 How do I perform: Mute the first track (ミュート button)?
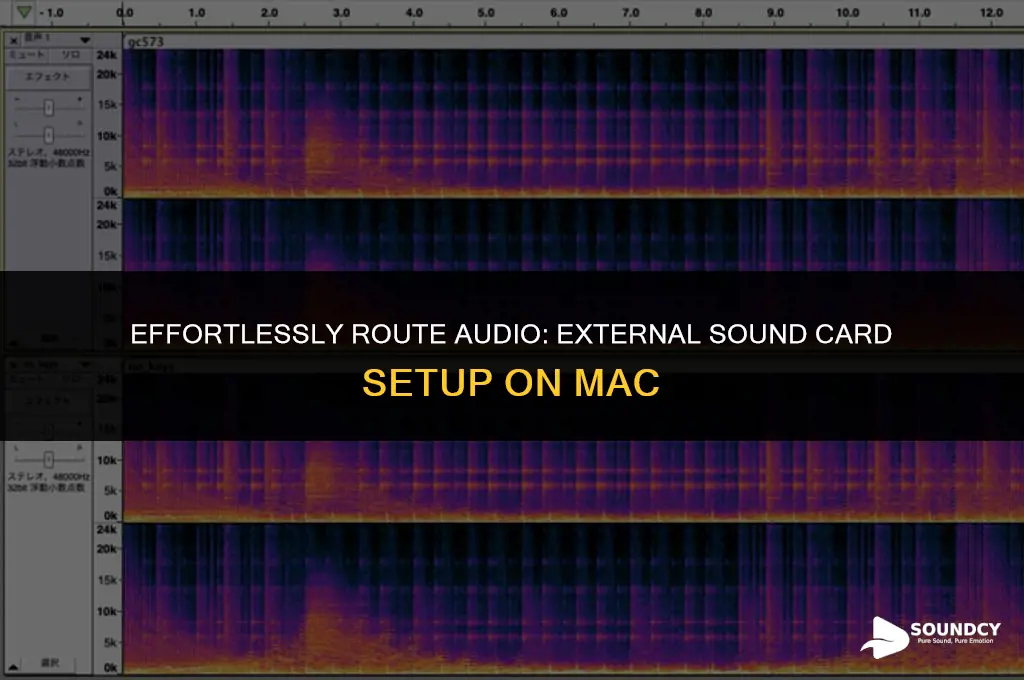click(26, 56)
